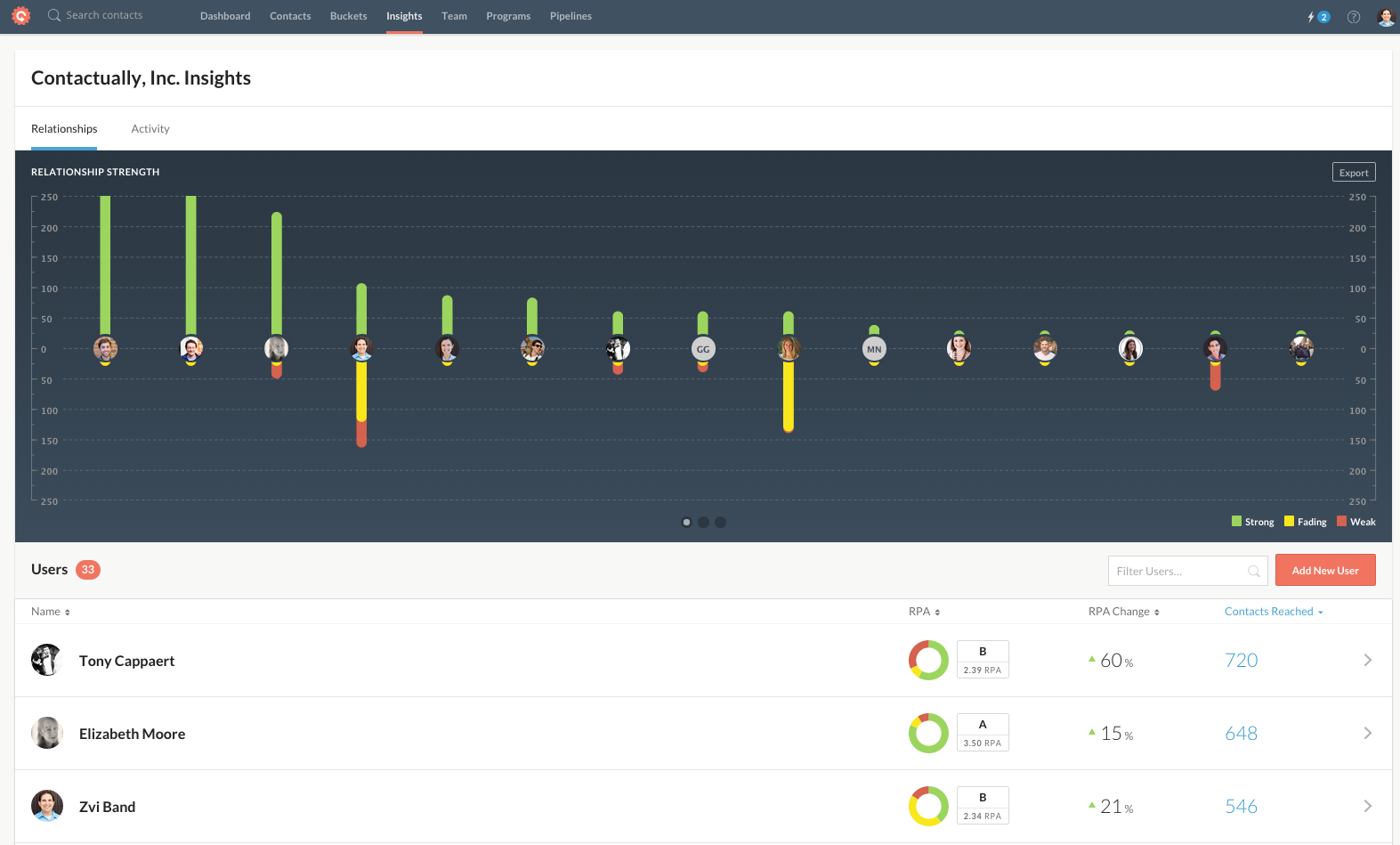
Task: Switch to the Activity tab
Action: point(150,129)
